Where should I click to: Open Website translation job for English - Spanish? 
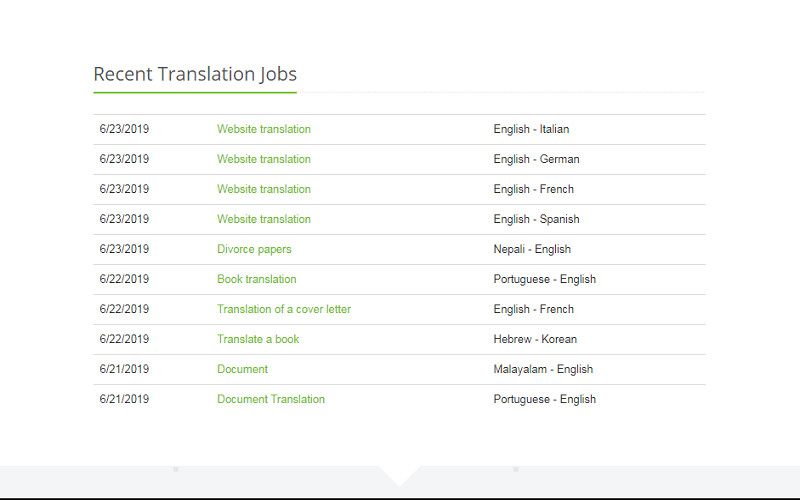(x=263, y=219)
